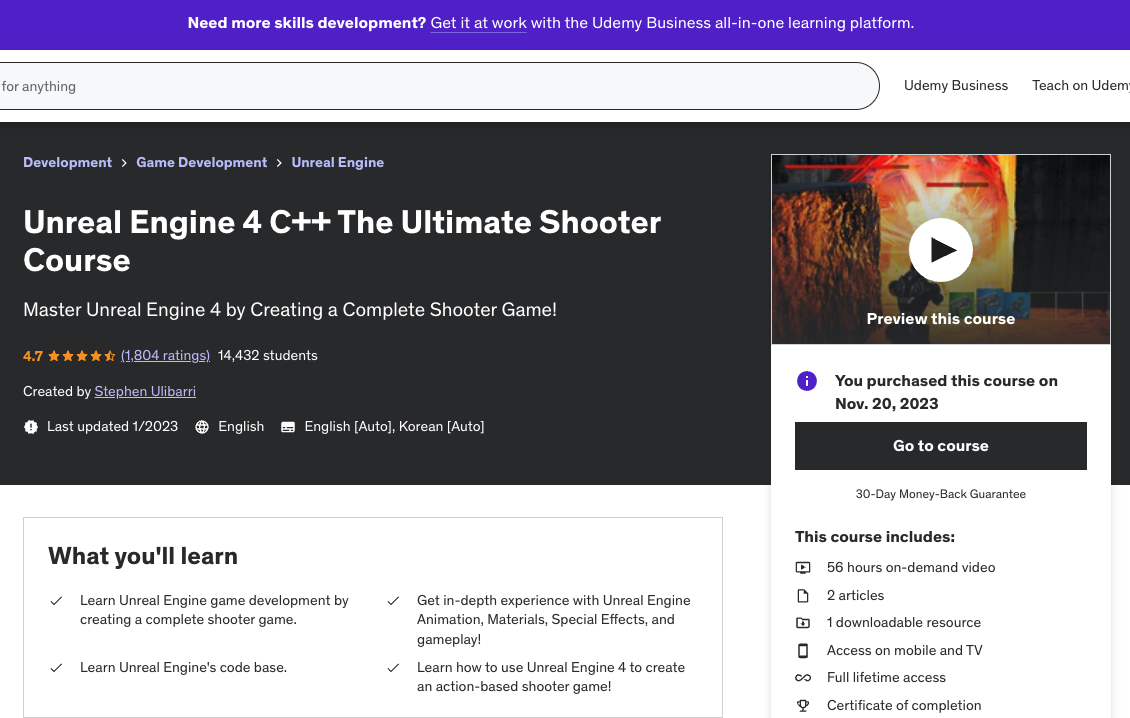The height and width of the screenshot is (718, 1130).
Task: Click the document icon beside 2 articles
Action: (803, 595)
